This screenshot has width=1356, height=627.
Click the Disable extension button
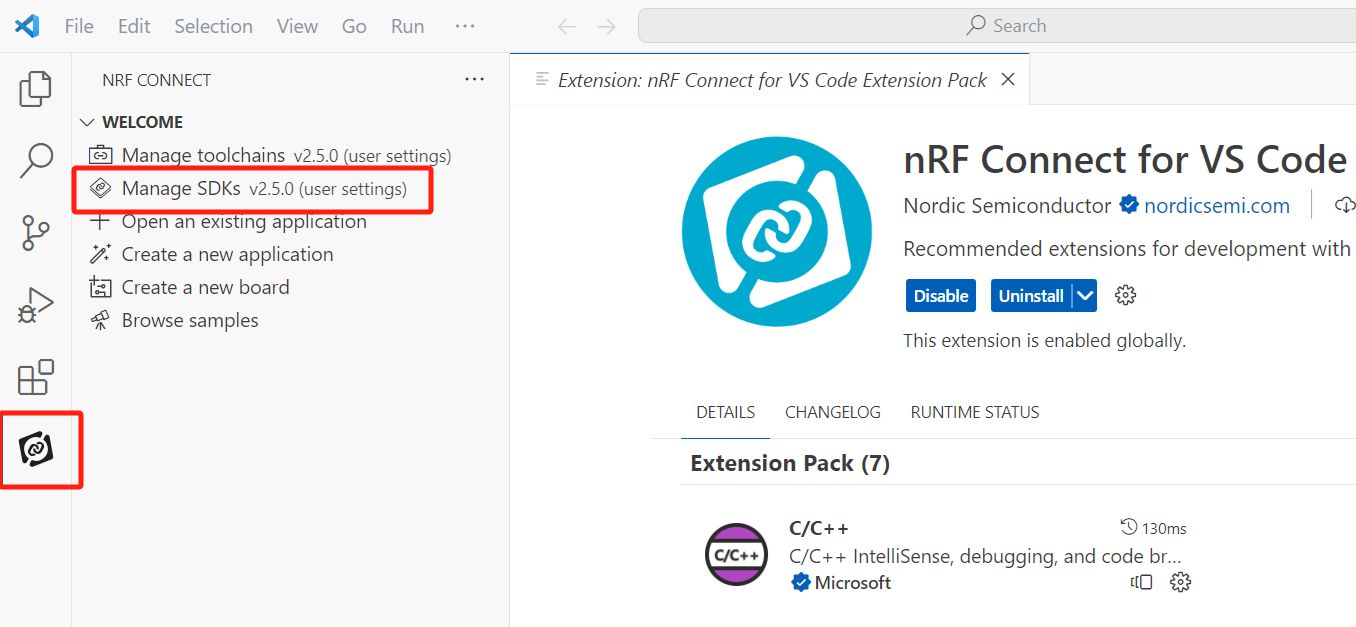[x=940, y=296]
